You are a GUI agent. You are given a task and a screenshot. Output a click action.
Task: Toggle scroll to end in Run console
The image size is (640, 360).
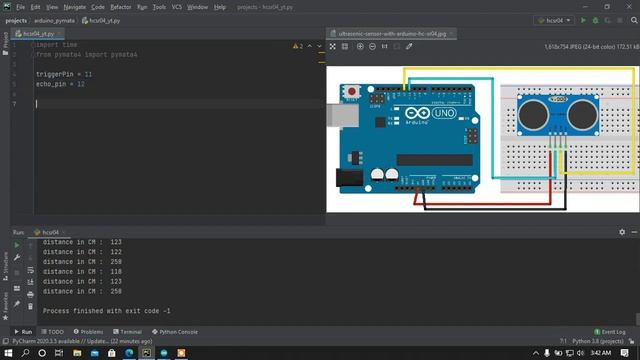tap(30, 282)
